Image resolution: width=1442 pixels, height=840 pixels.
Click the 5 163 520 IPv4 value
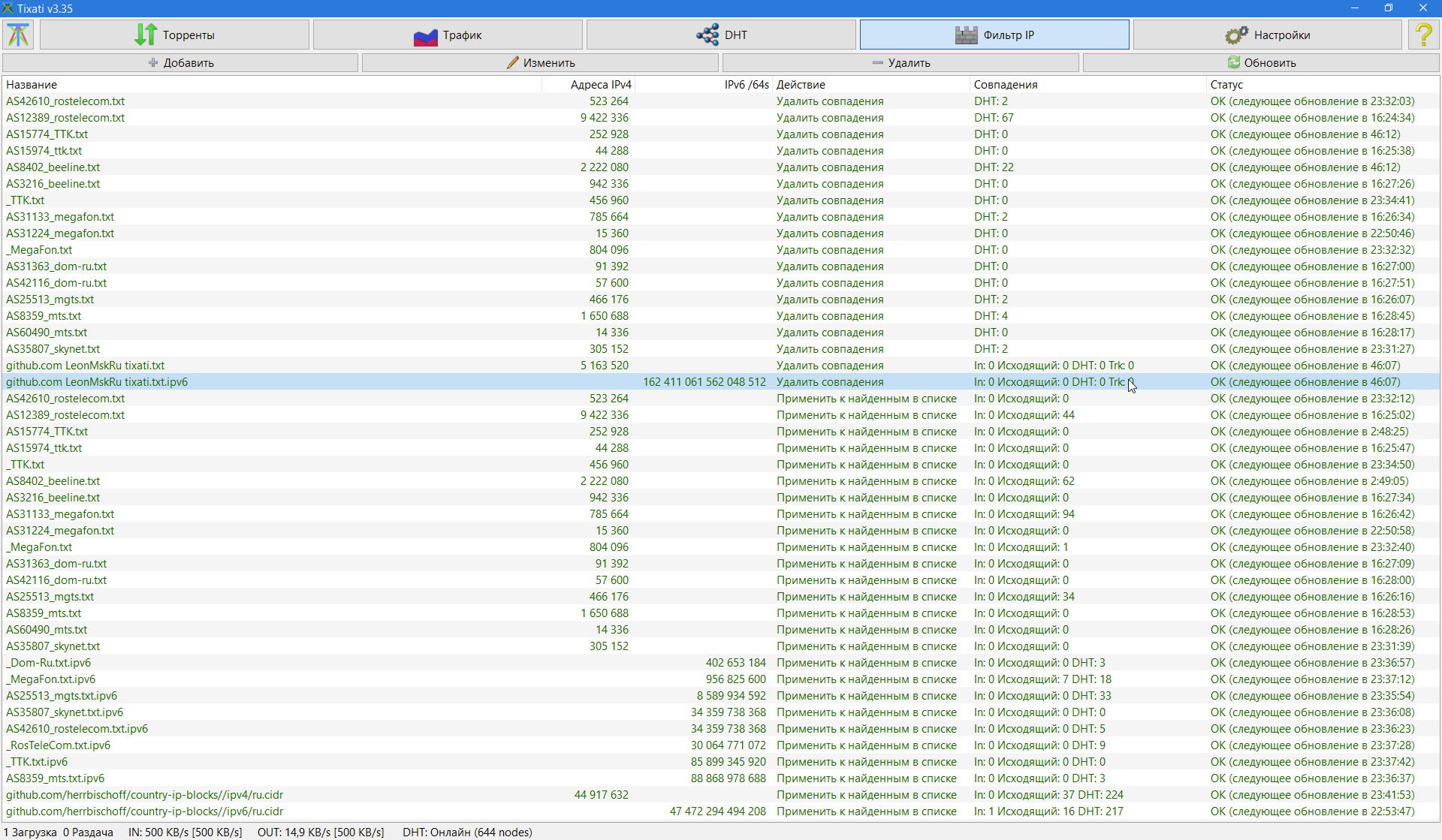(605, 366)
